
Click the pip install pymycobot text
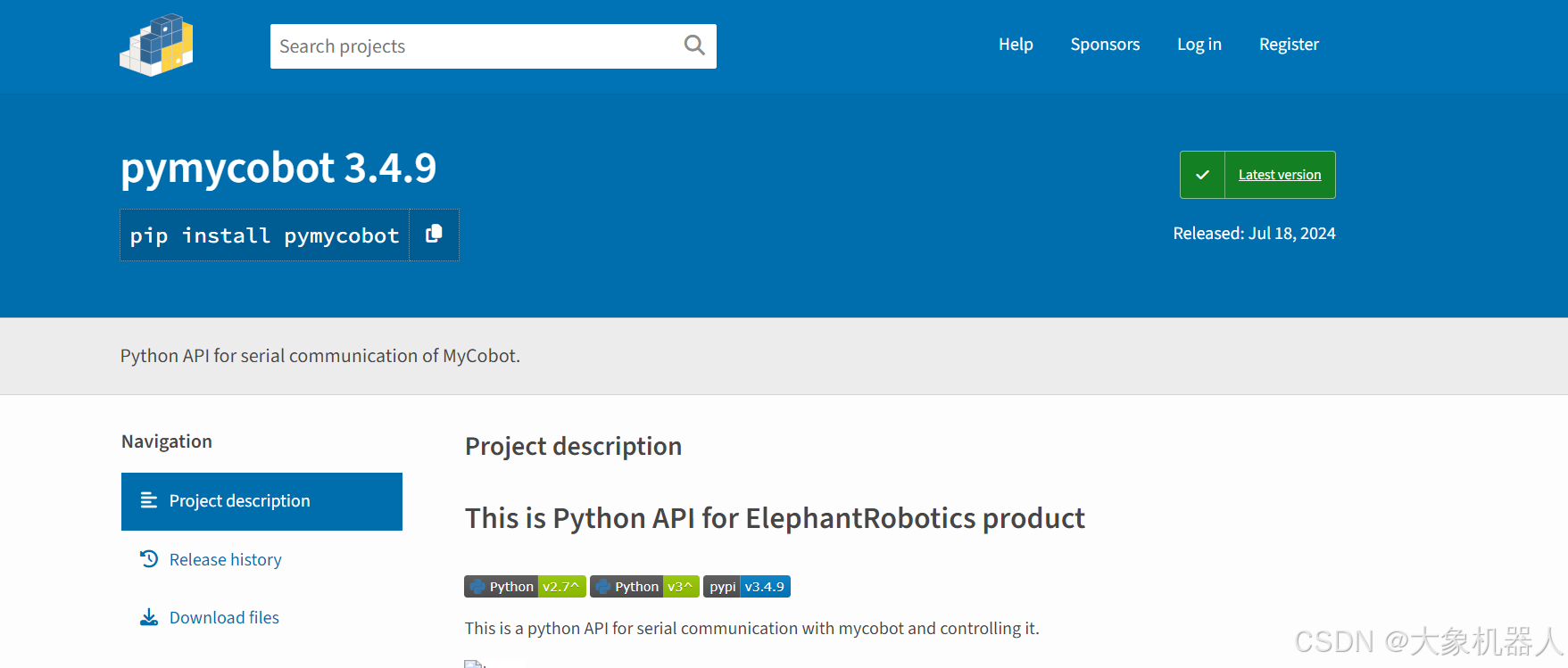[264, 235]
